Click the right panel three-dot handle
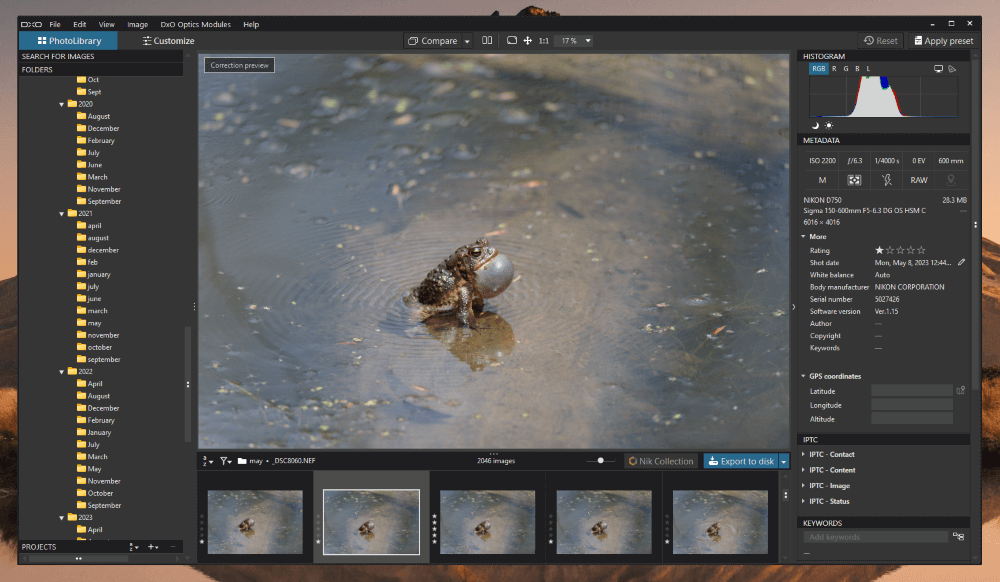 [975, 224]
